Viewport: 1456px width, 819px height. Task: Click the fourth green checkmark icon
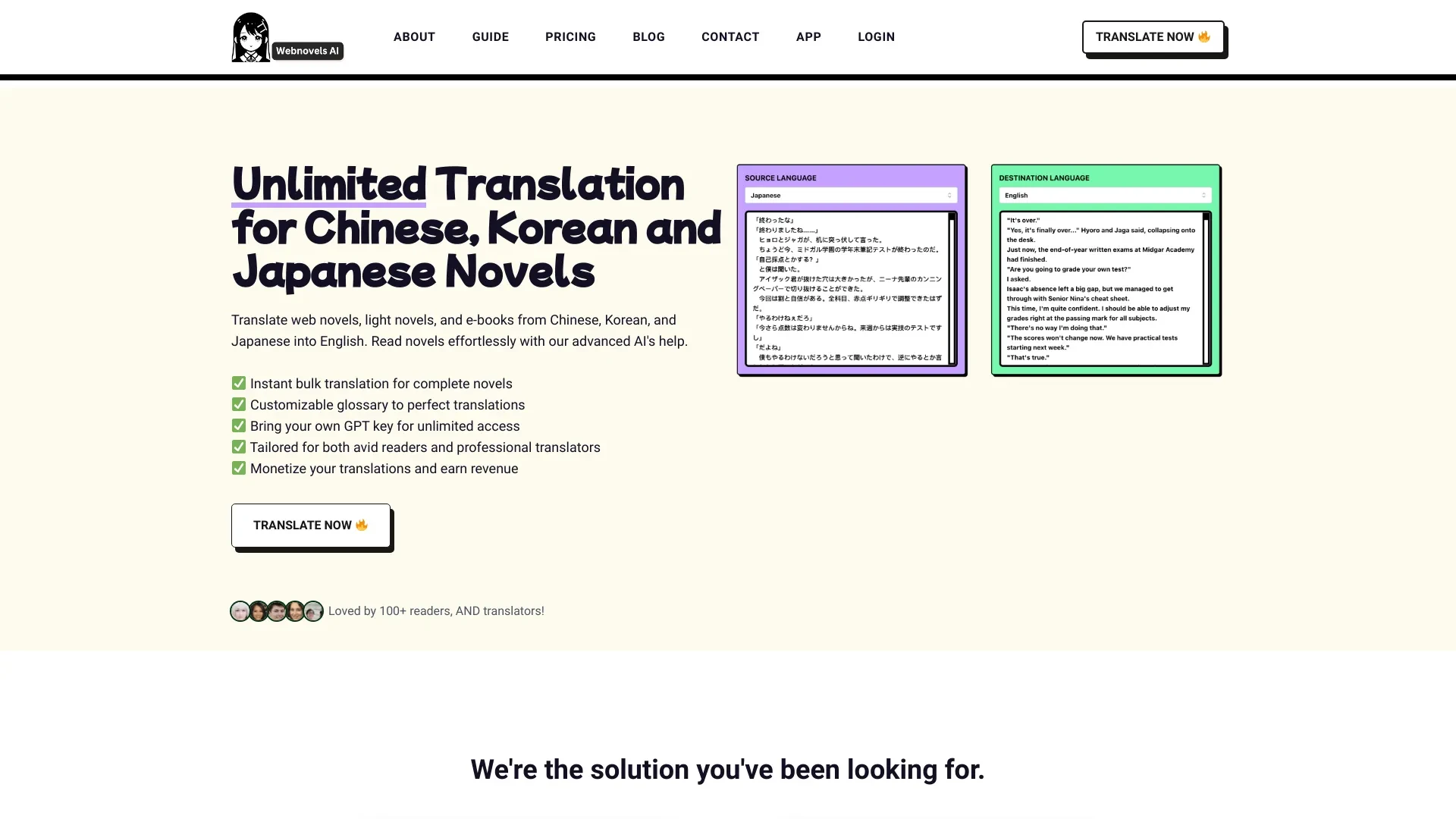238,446
